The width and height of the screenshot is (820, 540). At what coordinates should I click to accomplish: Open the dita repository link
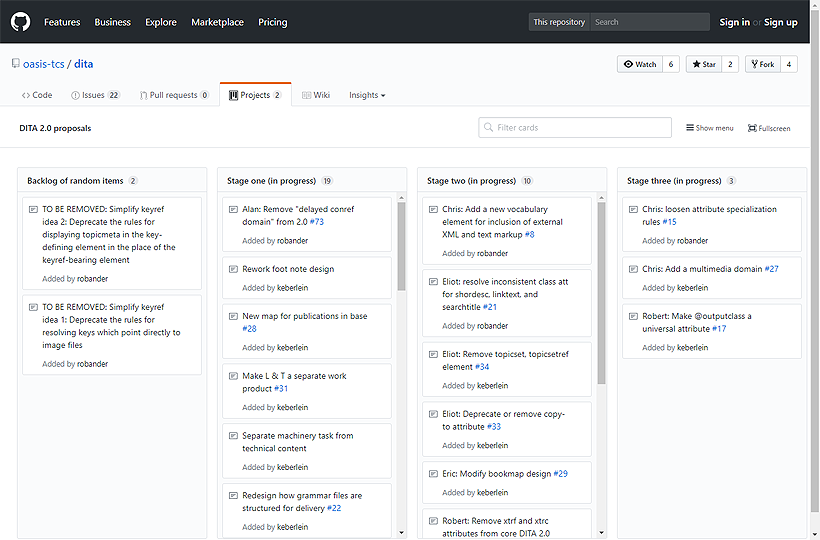84,64
